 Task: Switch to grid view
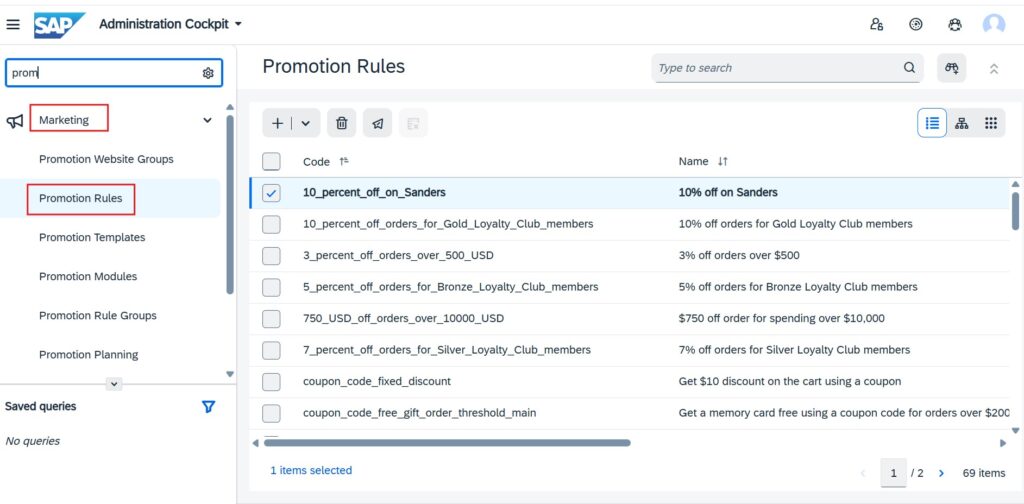coord(991,123)
